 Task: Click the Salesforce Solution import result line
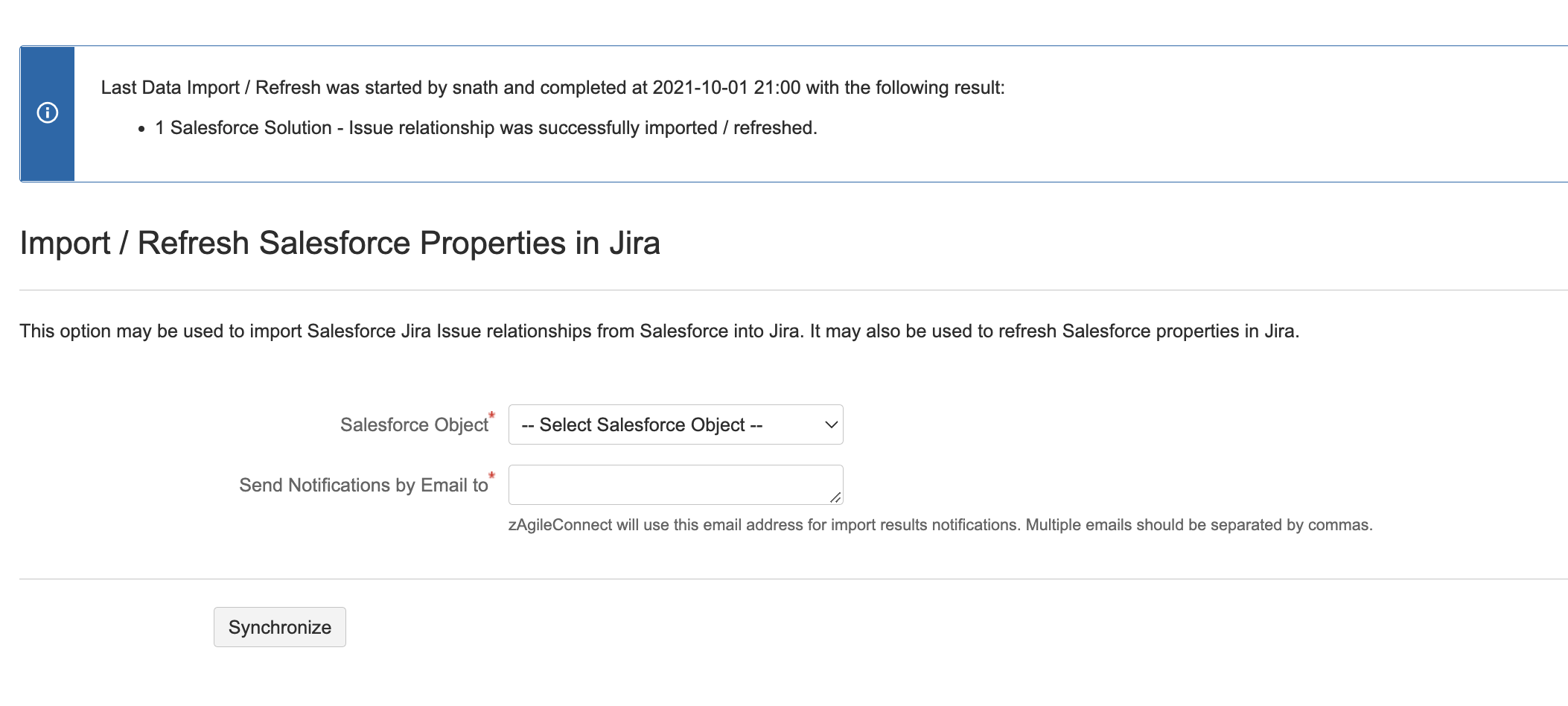485,128
